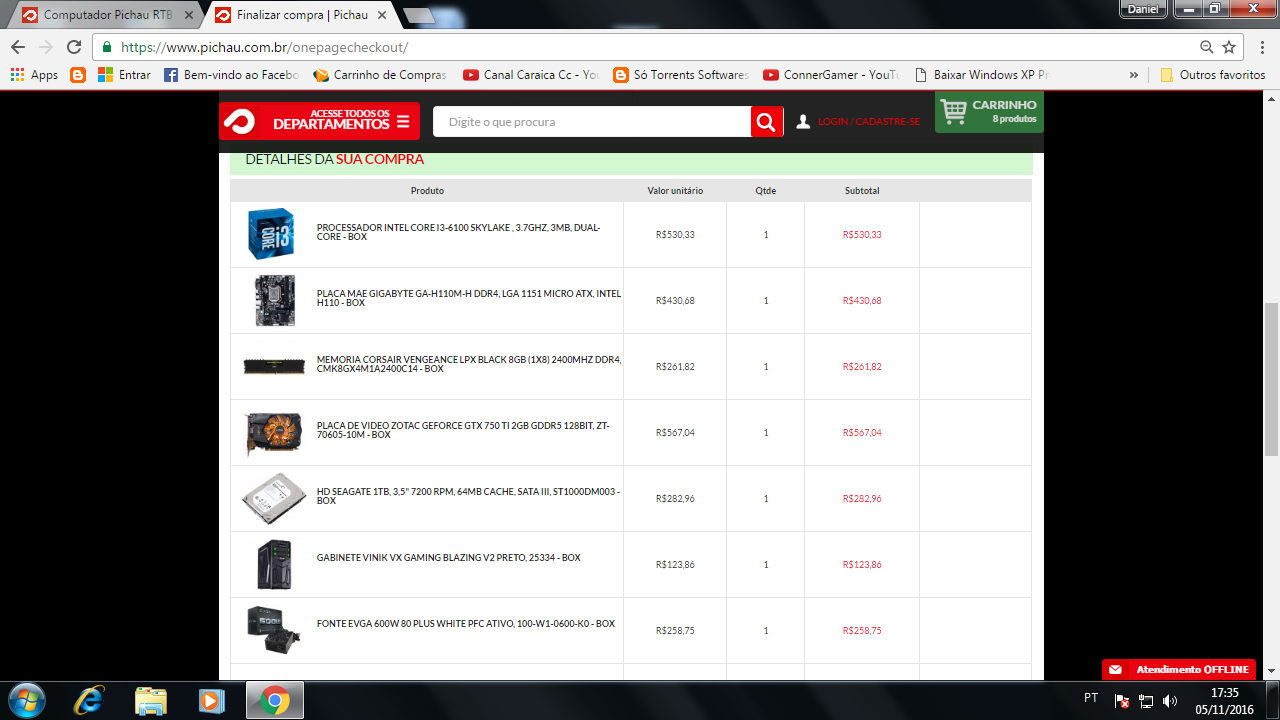Open Baixar Windows XP bookmark

coord(981,75)
